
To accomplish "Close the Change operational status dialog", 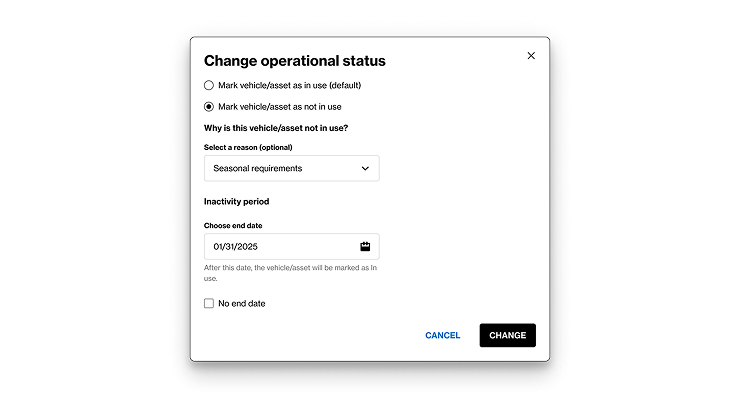I will click(531, 56).
